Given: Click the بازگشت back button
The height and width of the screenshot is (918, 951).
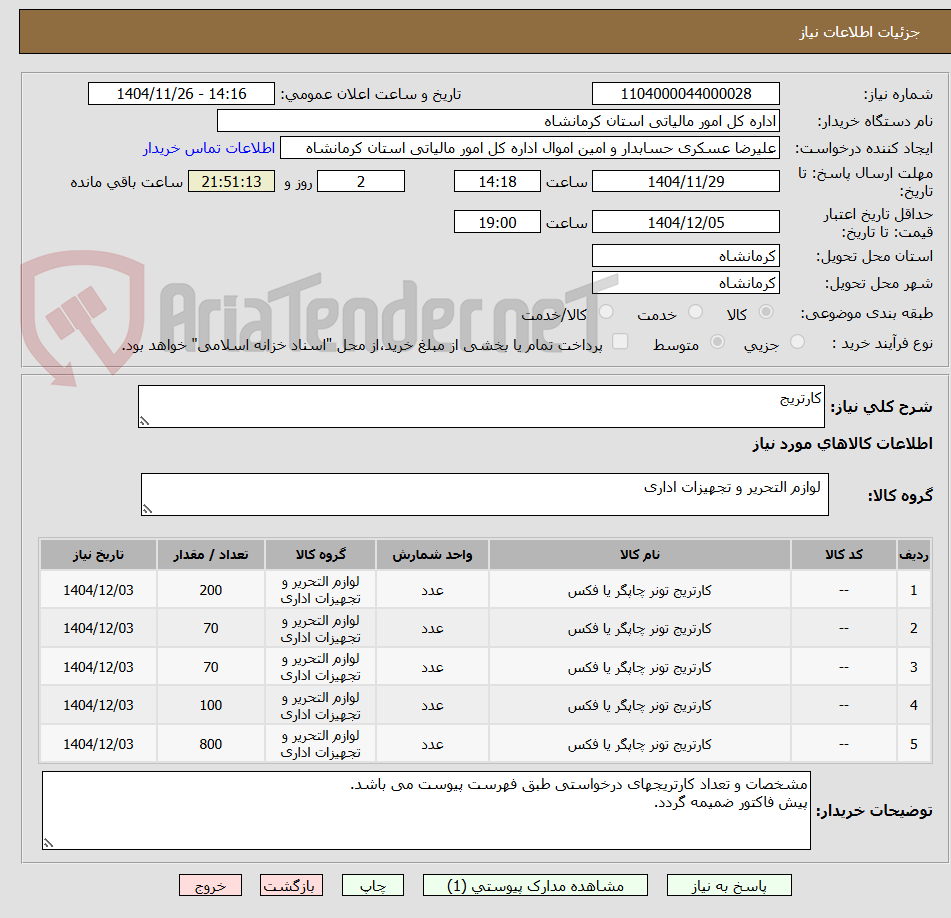Looking at the screenshot, I should (x=291, y=885).
